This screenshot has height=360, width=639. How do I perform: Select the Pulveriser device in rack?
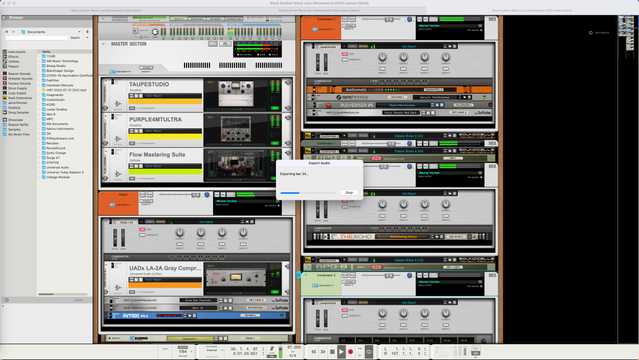coord(399,105)
